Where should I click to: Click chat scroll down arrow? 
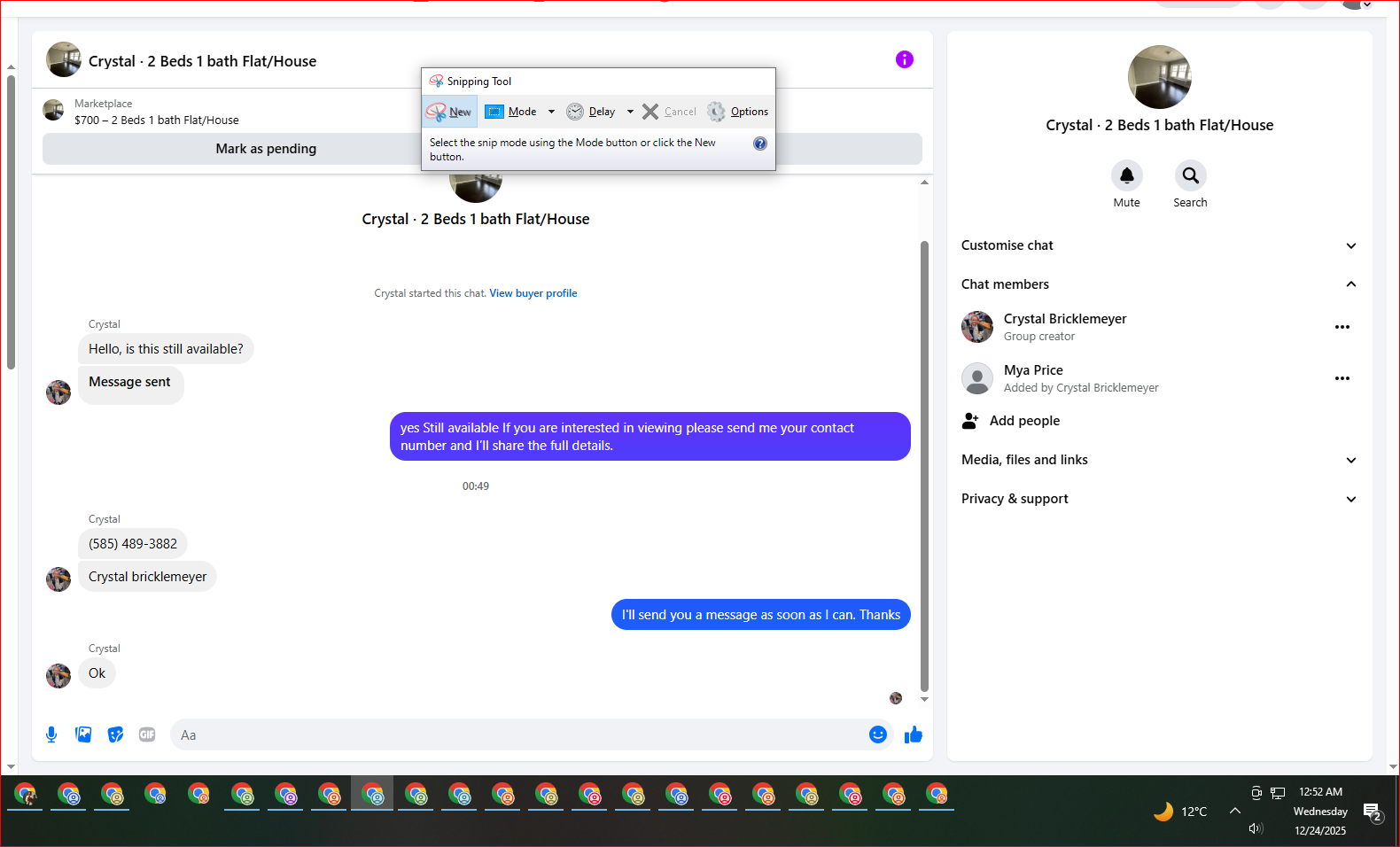pyautogui.click(x=924, y=699)
